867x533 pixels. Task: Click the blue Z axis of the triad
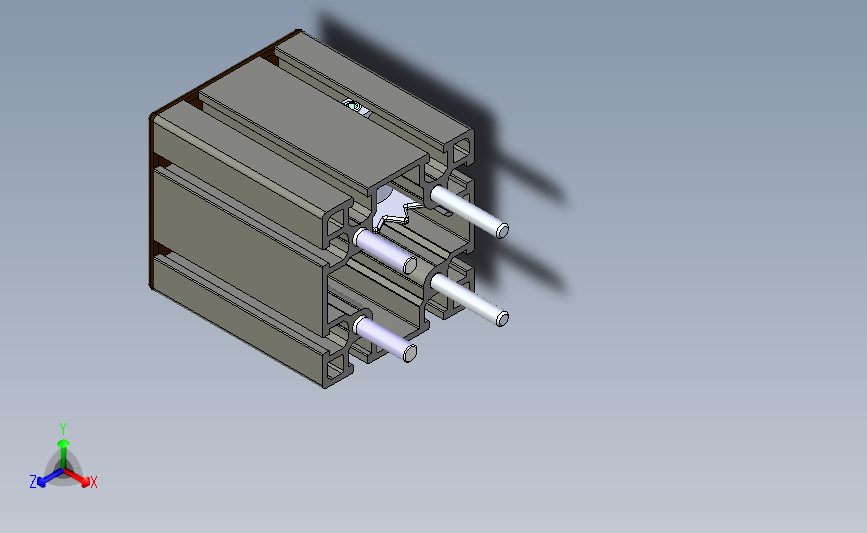[x=50, y=478]
